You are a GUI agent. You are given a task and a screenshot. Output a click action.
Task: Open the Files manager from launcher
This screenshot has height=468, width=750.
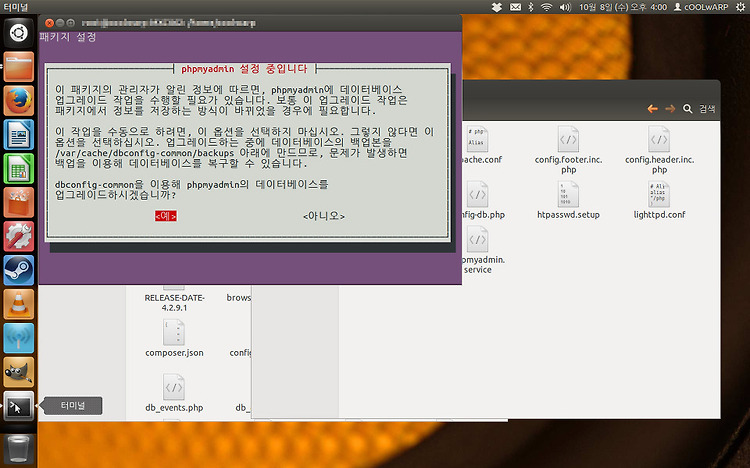tap(19, 67)
